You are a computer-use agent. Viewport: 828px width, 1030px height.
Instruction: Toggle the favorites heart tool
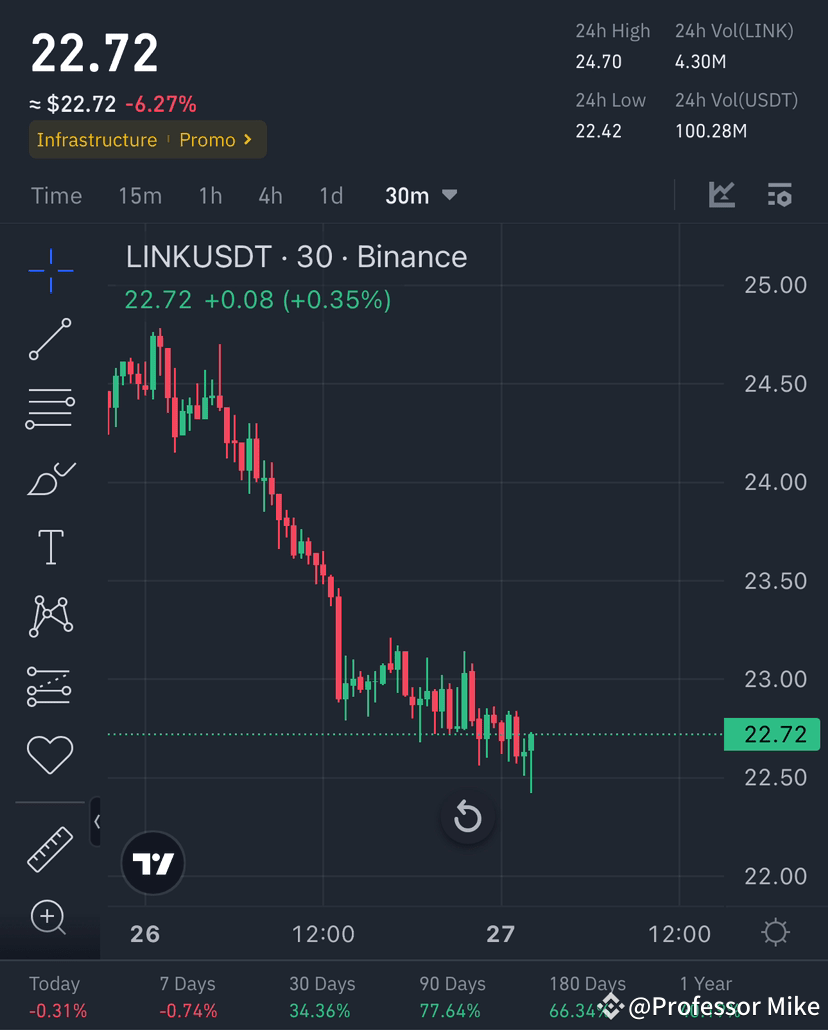coord(50,755)
